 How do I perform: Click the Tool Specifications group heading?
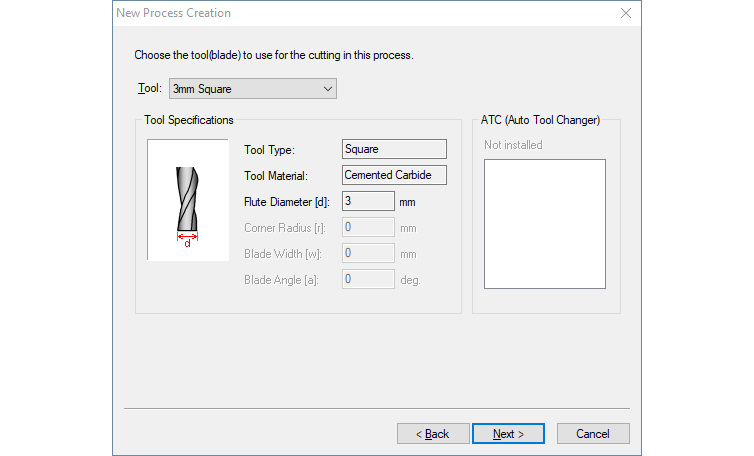tap(189, 120)
